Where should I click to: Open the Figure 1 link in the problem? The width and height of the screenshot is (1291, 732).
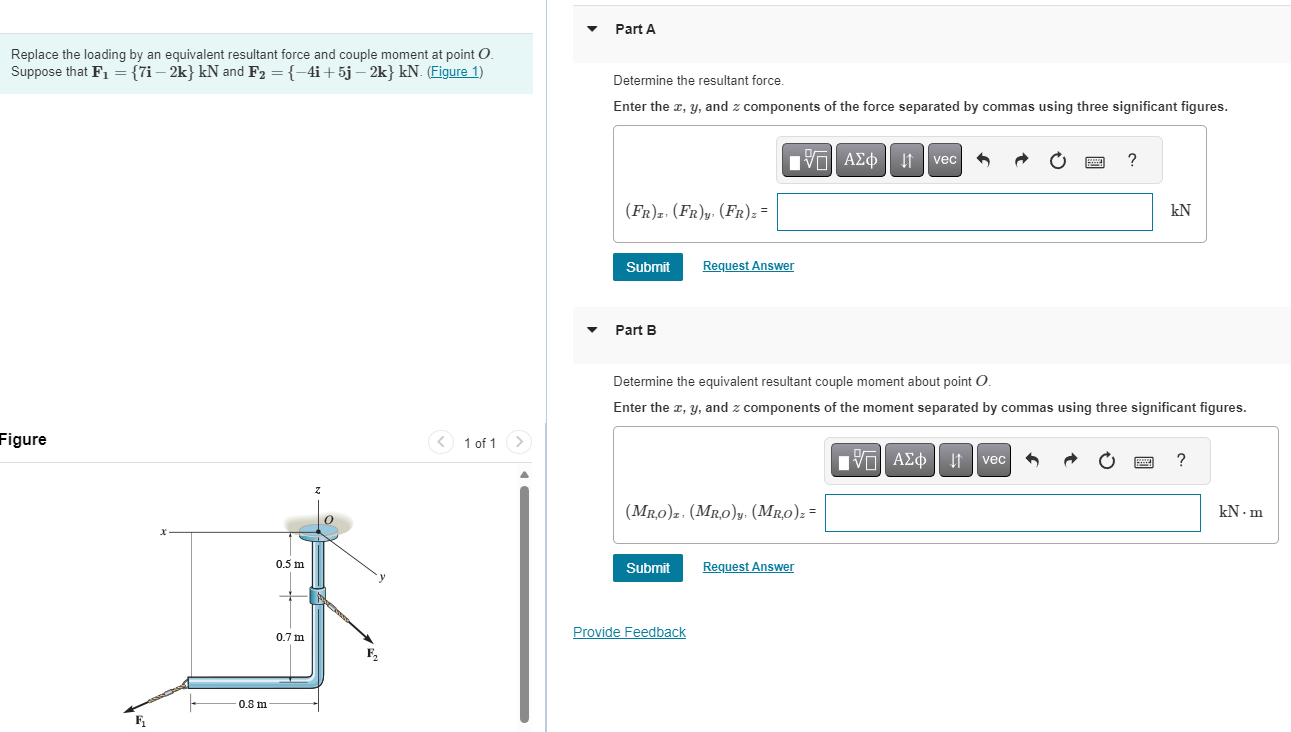pos(454,71)
